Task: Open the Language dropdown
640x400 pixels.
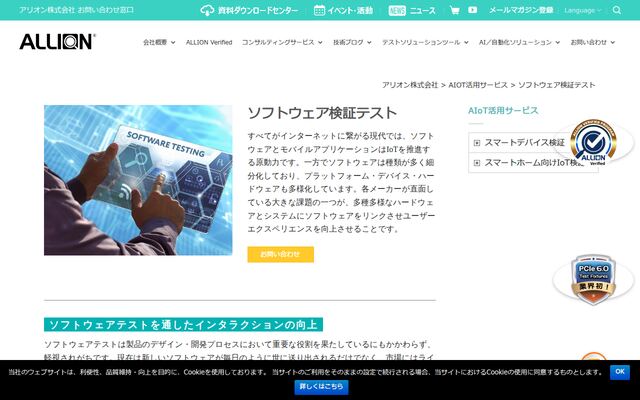Action: point(582,10)
